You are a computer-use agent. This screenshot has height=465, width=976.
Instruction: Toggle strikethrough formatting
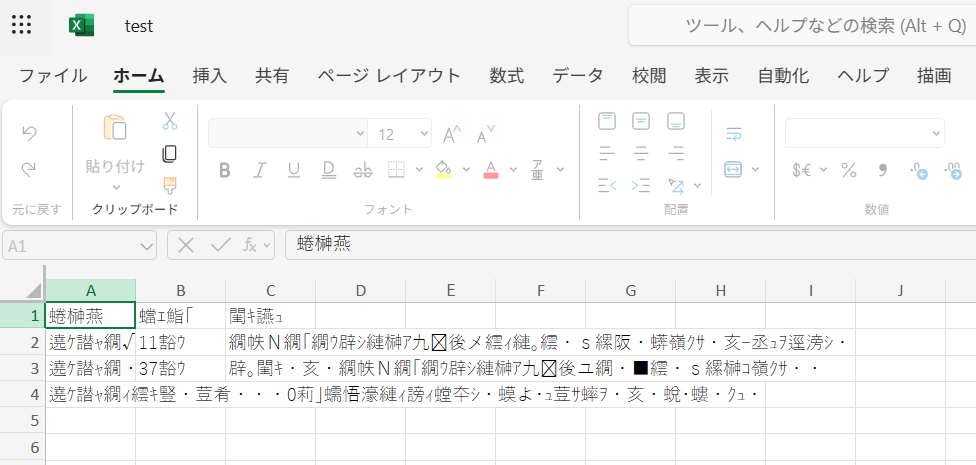point(363,170)
